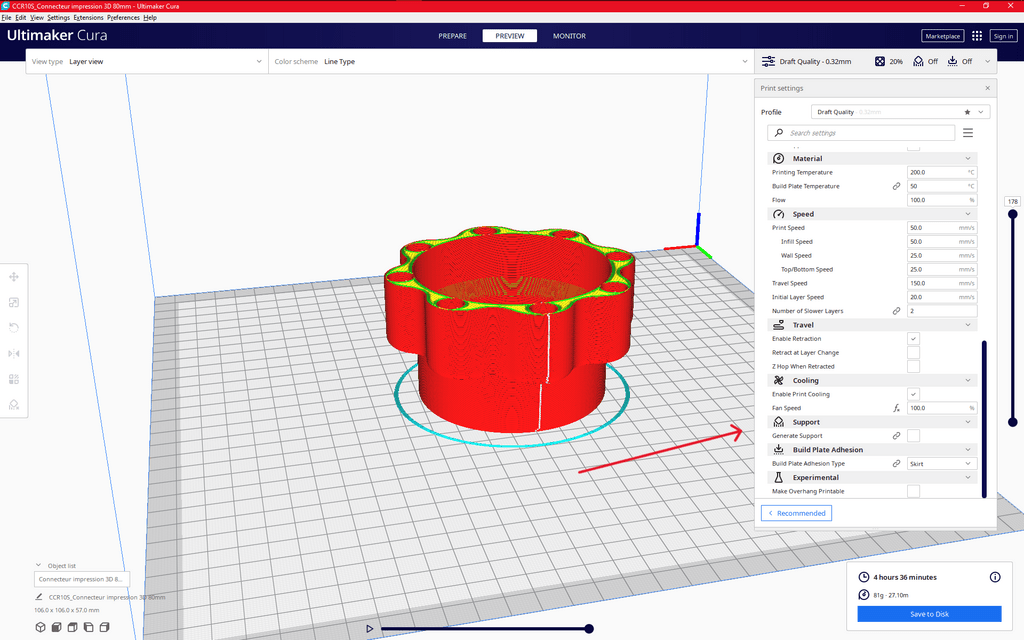The image size is (1024, 640).
Task: Open the settings visibility hamburger menu
Action: [968, 133]
